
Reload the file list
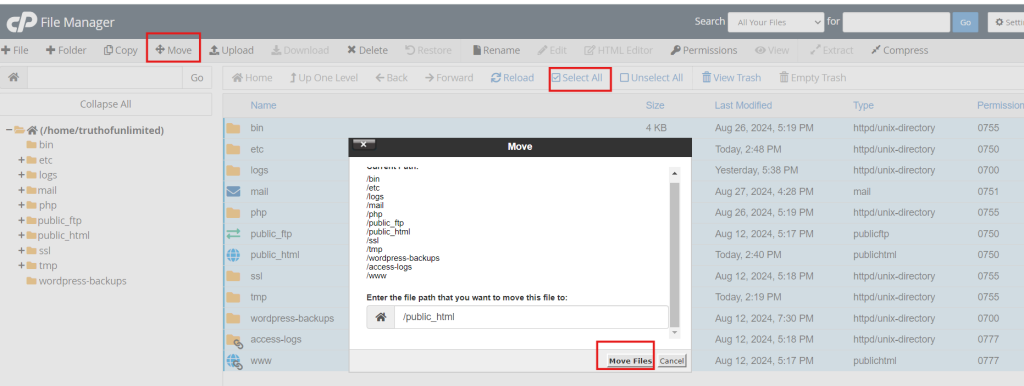(x=513, y=78)
